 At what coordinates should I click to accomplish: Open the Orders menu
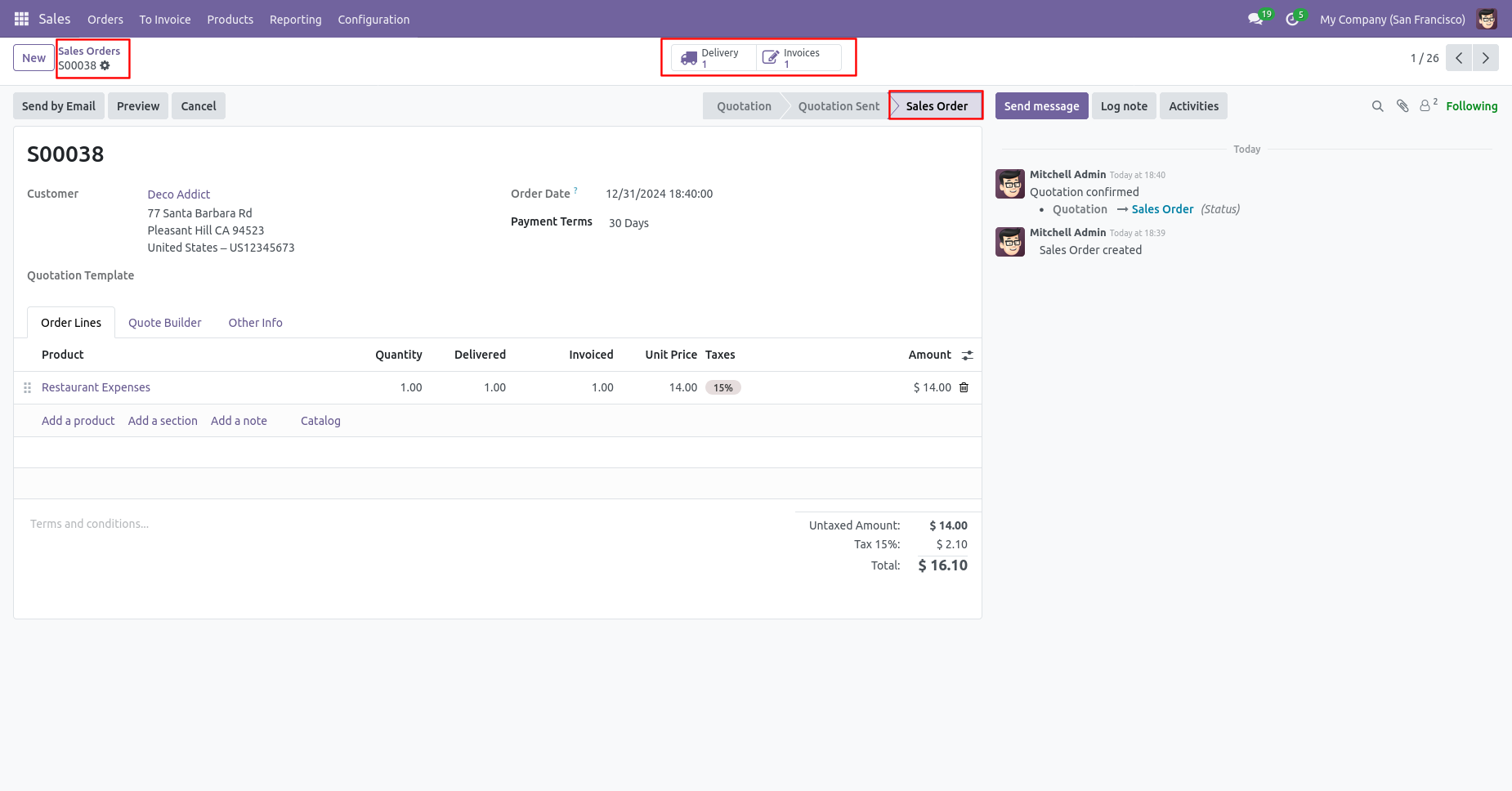point(105,20)
